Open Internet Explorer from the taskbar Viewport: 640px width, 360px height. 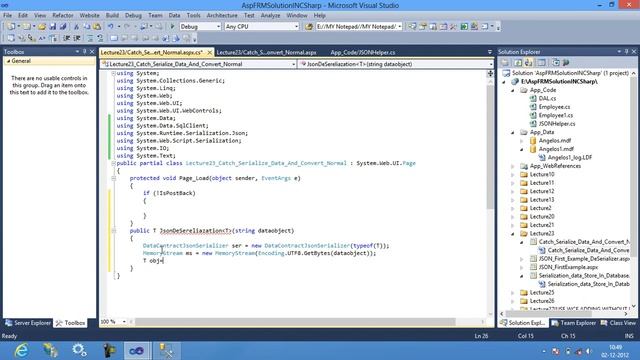21,350
